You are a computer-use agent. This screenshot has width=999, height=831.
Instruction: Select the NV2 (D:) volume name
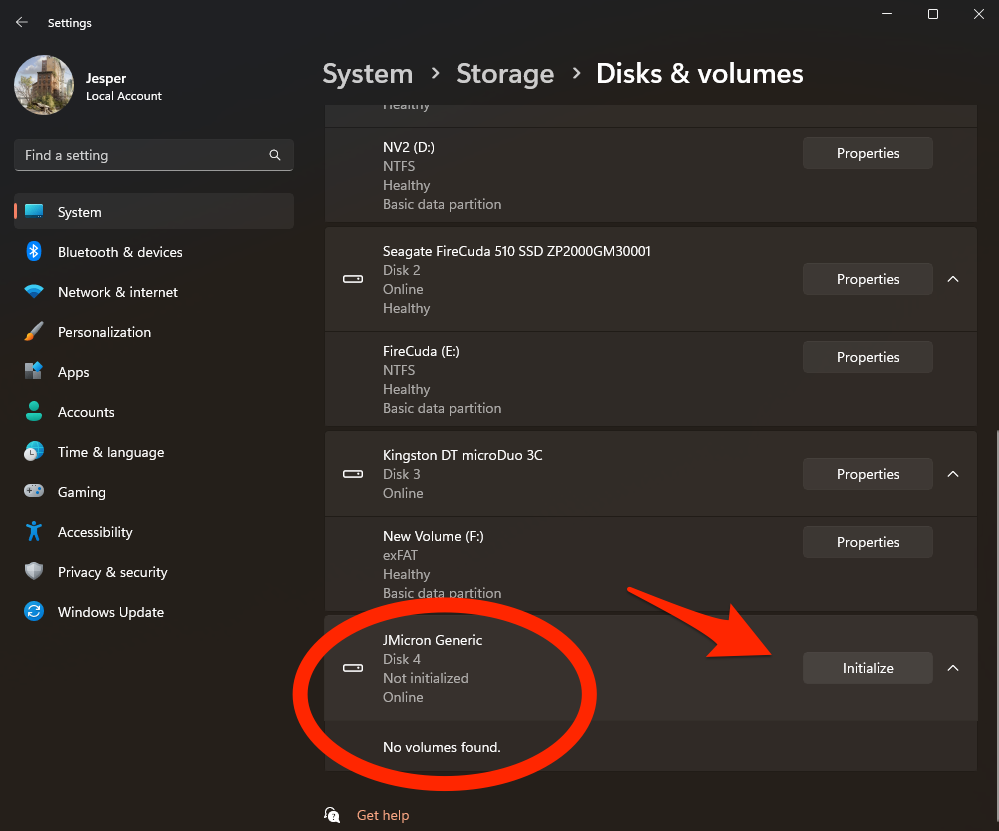pyautogui.click(x=409, y=147)
